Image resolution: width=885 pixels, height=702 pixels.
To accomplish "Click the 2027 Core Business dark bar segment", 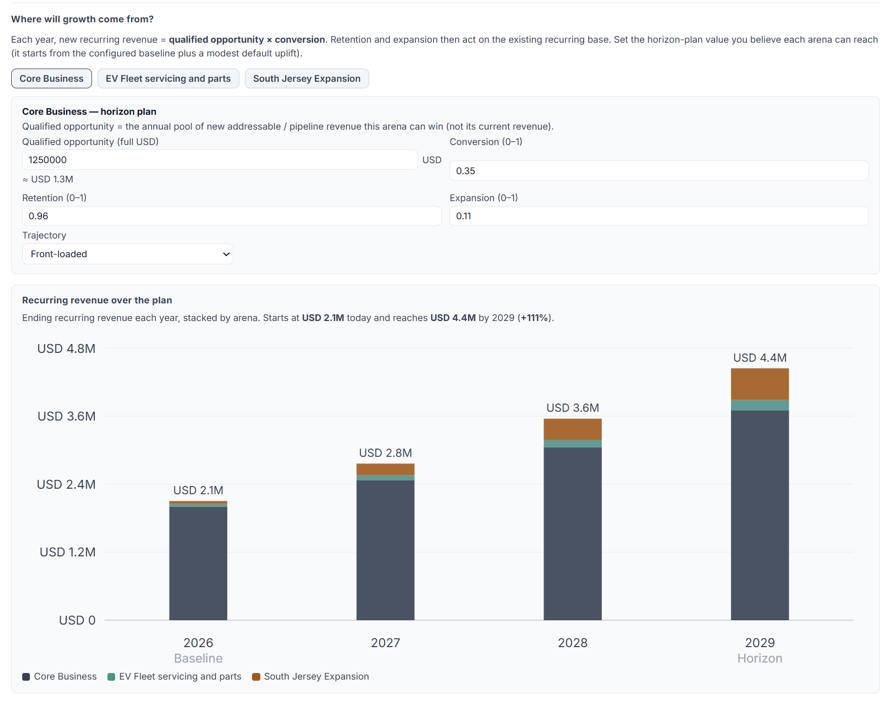I will point(385,550).
